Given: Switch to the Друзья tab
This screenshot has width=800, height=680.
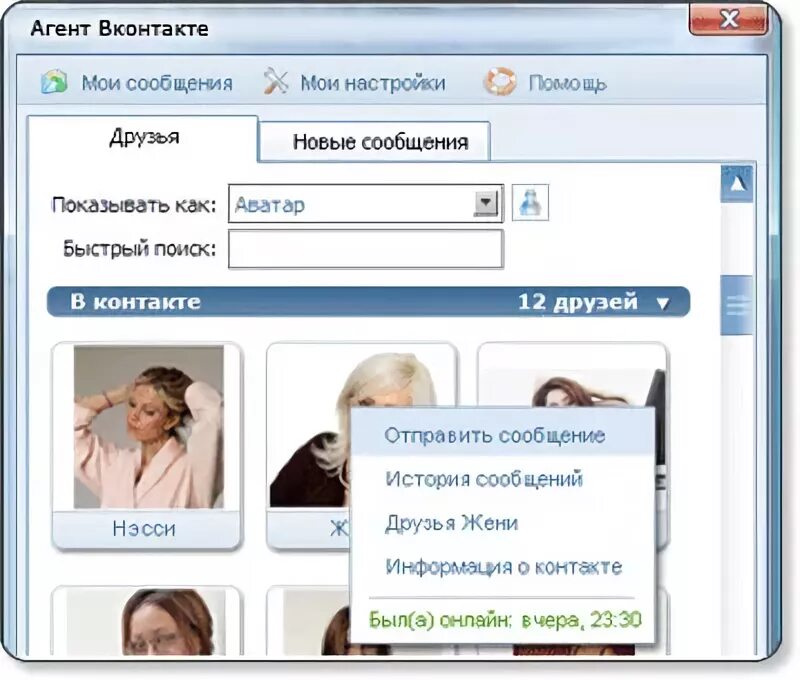Looking at the screenshot, I should (143, 138).
